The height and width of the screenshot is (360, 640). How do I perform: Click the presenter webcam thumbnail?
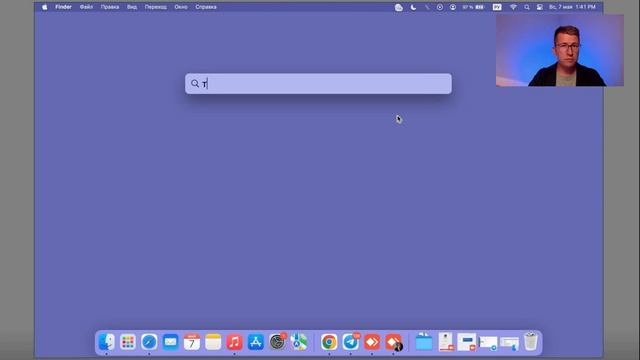click(560, 50)
